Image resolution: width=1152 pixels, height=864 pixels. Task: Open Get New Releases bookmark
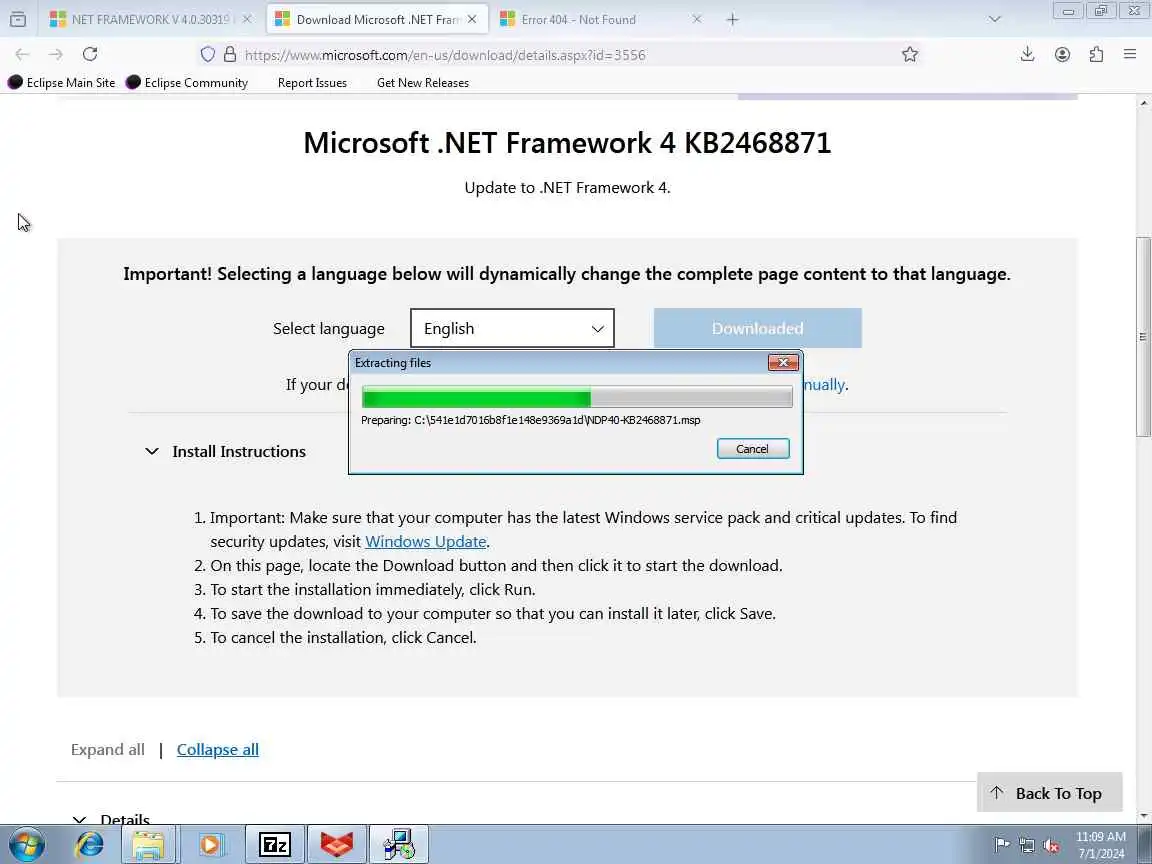[x=423, y=82]
